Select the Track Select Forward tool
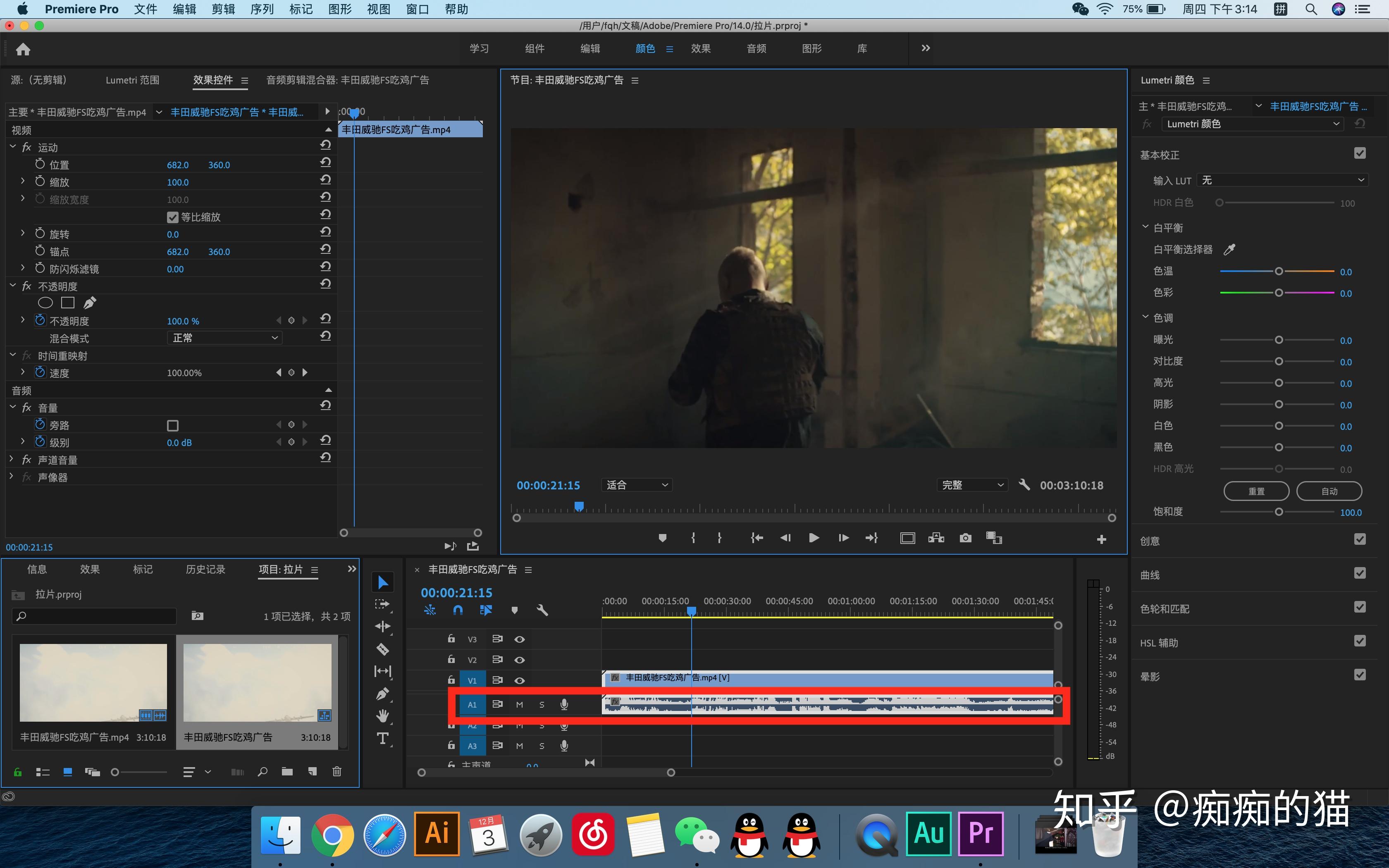The width and height of the screenshot is (1389, 868). click(x=382, y=604)
